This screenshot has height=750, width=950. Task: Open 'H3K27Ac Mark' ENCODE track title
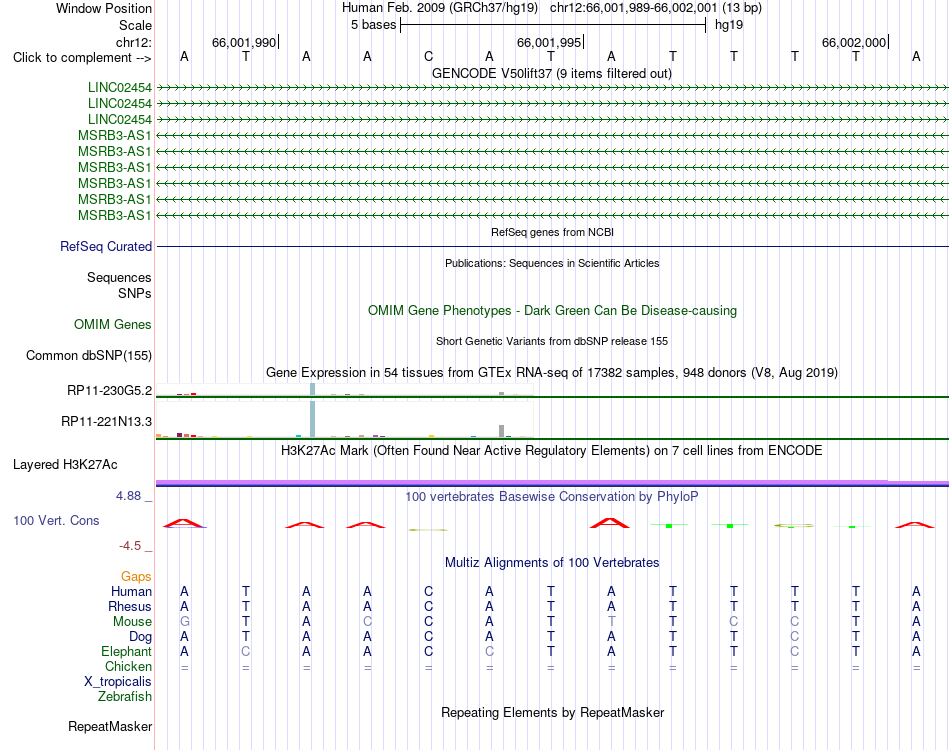point(551,451)
